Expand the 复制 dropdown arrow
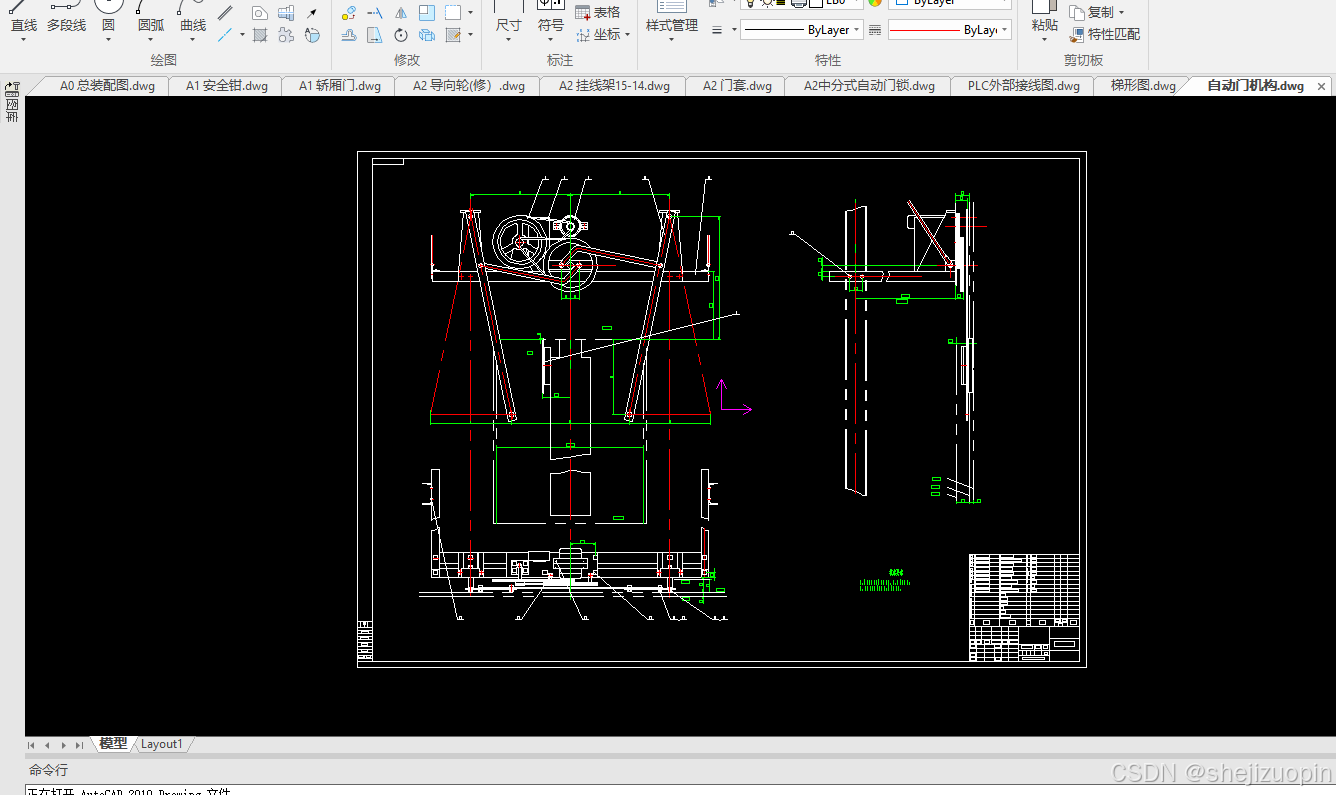This screenshot has height=795, width=1336. (1121, 13)
